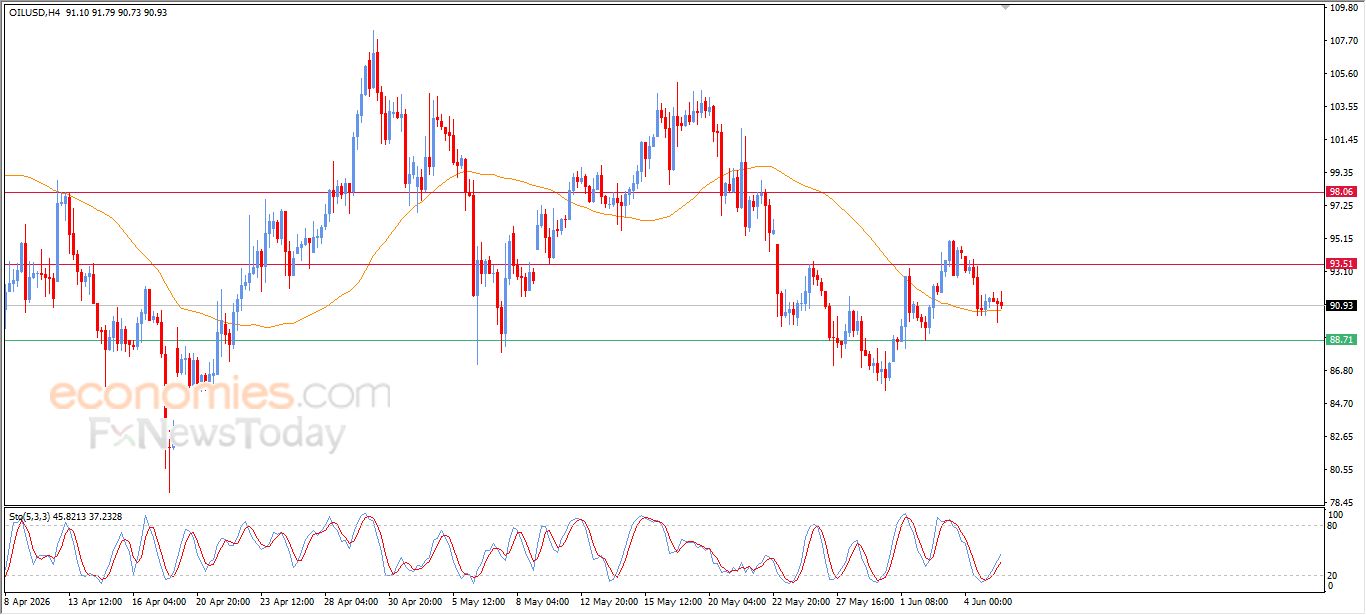Viewport: 1366px width, 615px height.
Task: Click the 107.70 price axis label
Action: coord(1343,41)
